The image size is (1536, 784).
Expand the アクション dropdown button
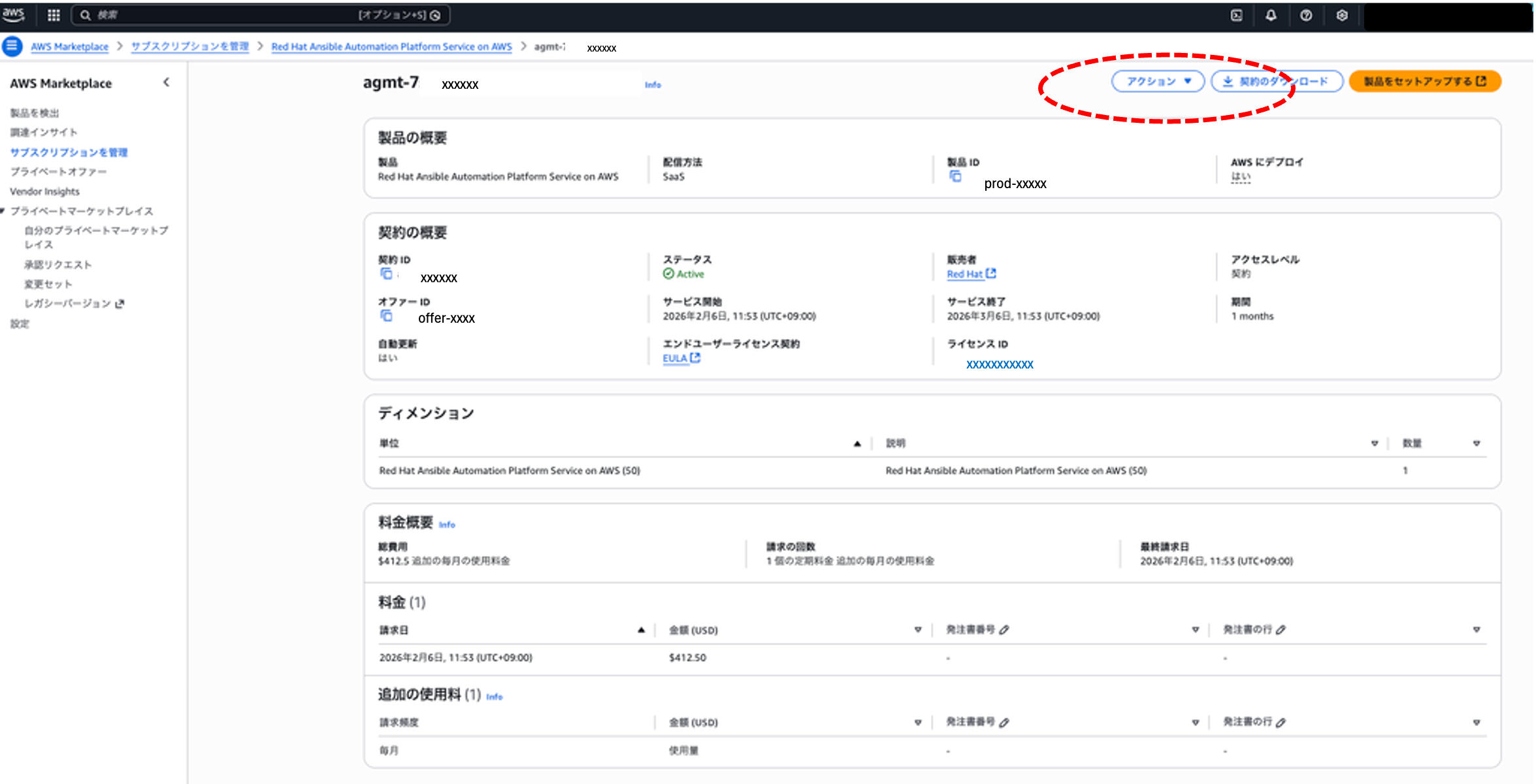coord(1158,82)
